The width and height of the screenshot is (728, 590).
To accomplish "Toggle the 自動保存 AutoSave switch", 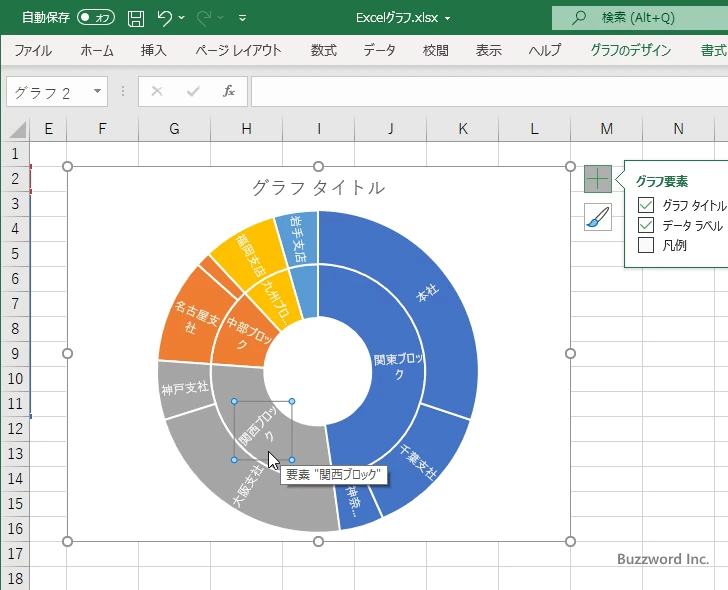I will [x=96, y=18].
